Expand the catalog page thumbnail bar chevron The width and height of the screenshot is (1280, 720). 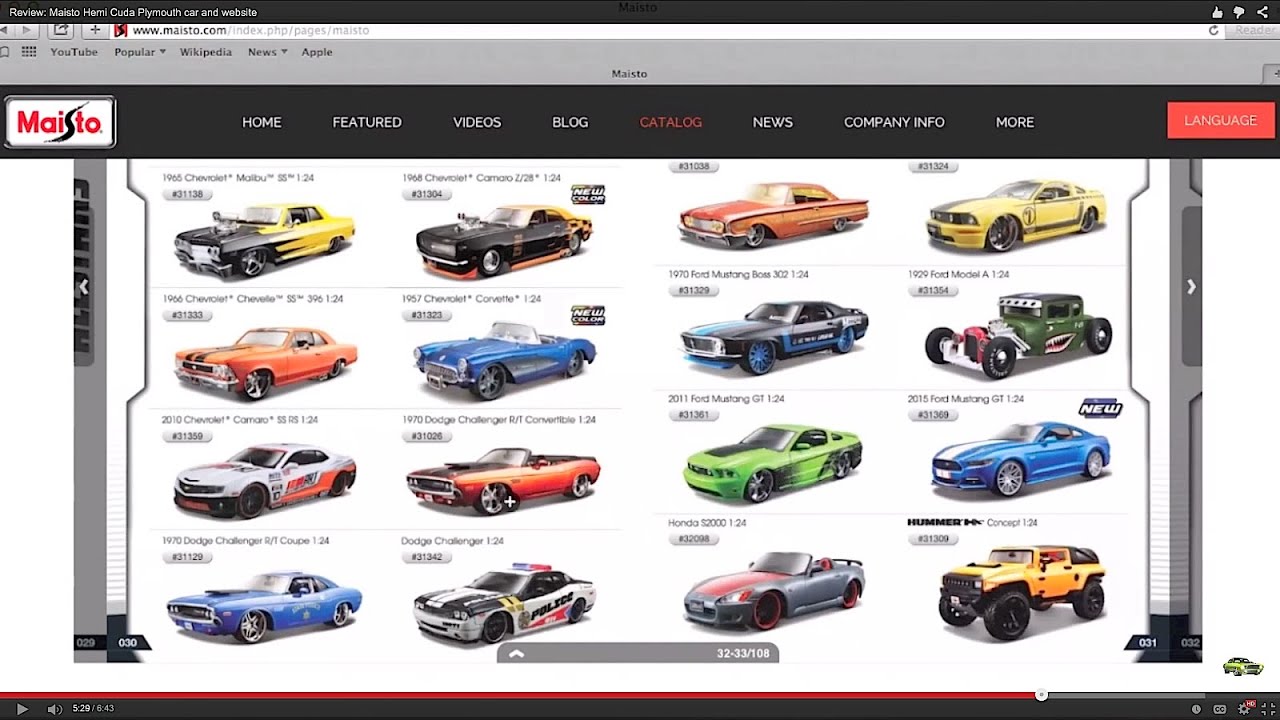[516, 654]
